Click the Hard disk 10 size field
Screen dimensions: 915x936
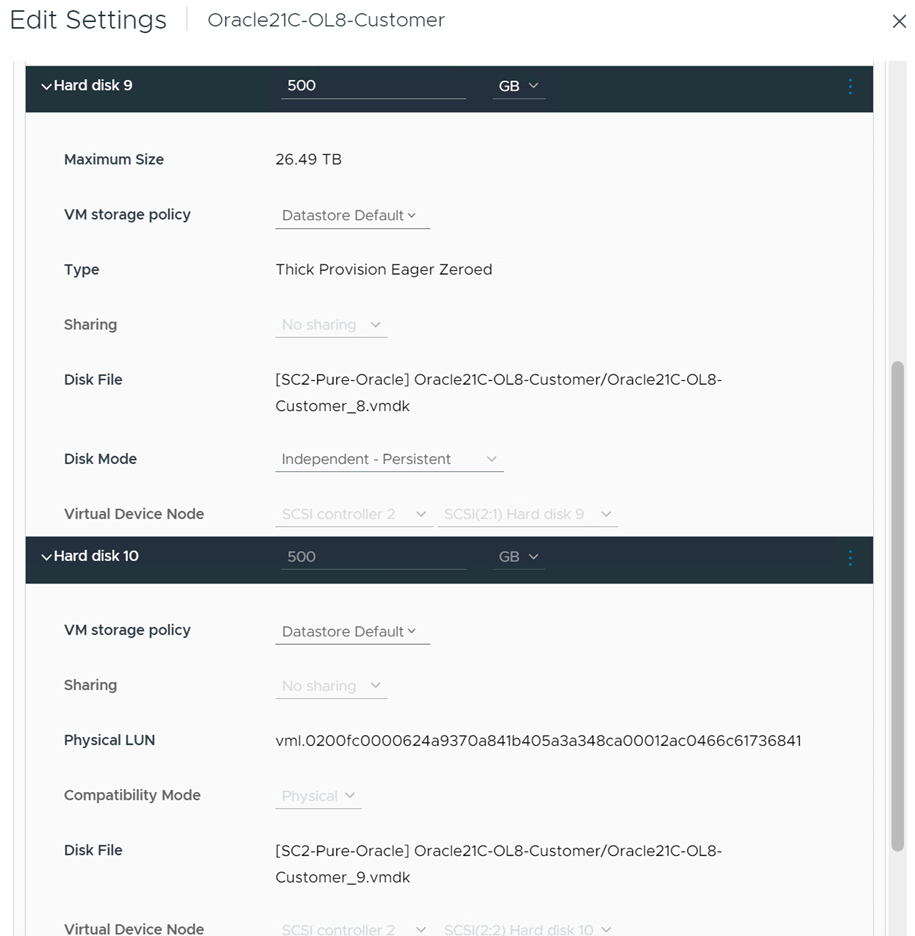pyautogui.click(x=373, y=557)
